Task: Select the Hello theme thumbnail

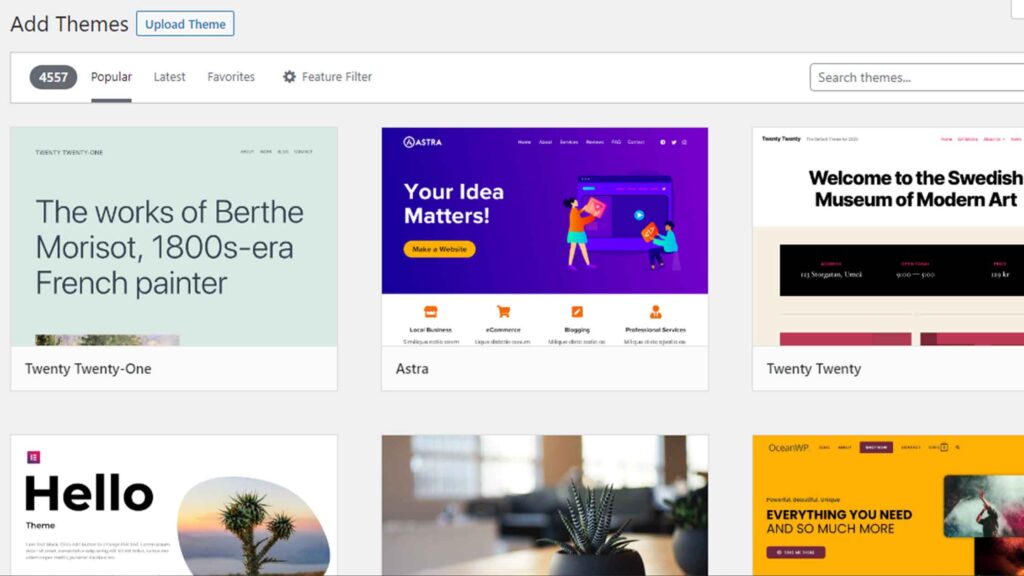Action: point(174,505)
